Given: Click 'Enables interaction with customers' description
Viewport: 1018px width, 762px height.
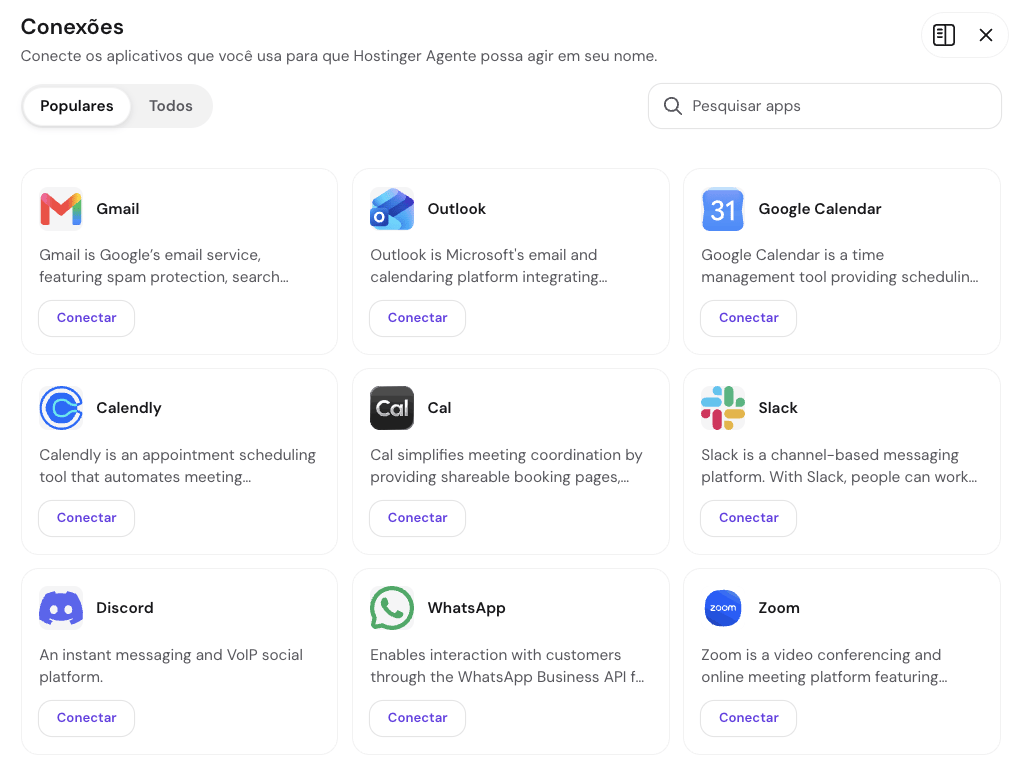Looking at the screenshot, I should 507,666.
